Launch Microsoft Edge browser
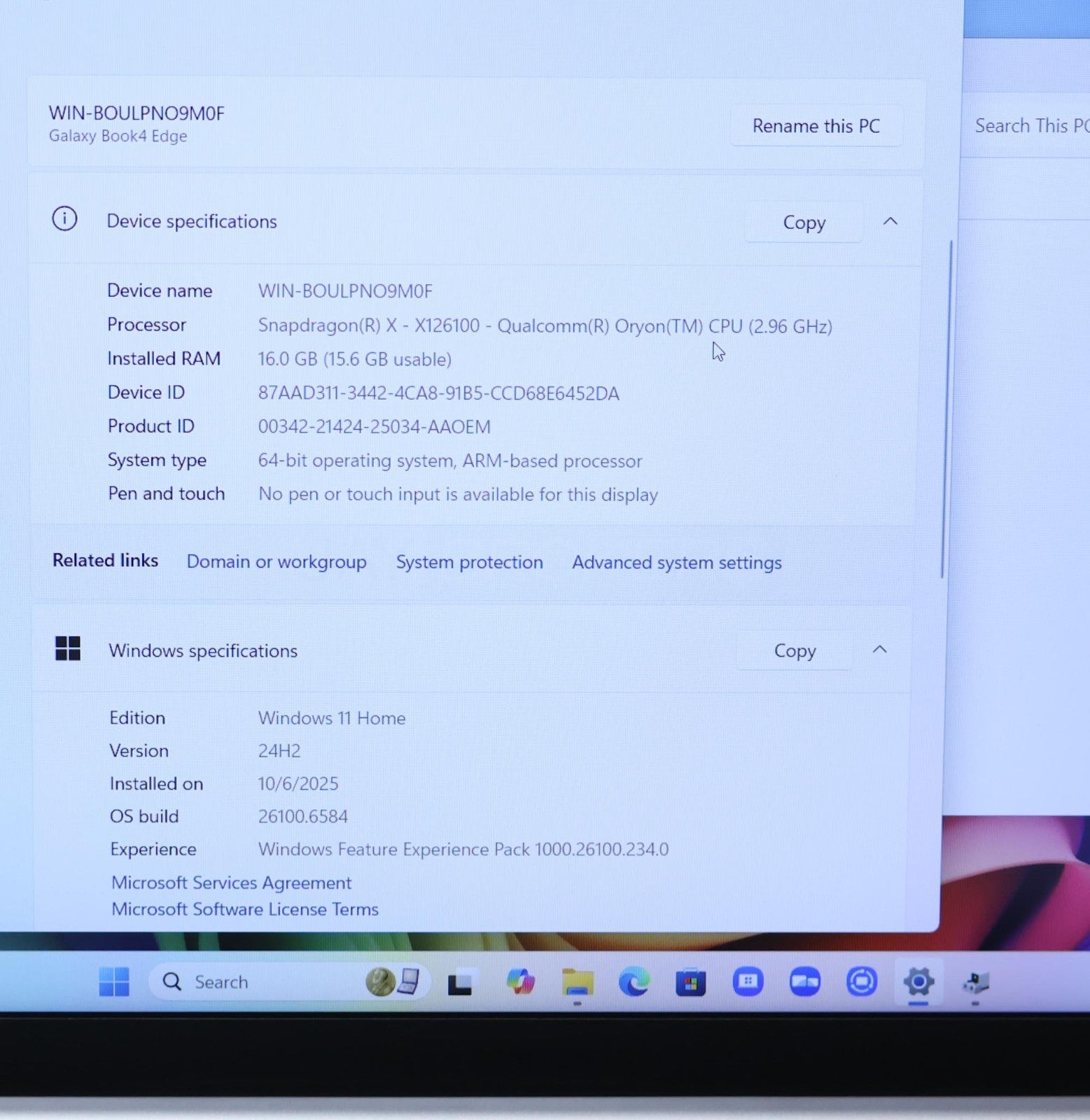The image size is (1090, 1120). pos(634,982)
